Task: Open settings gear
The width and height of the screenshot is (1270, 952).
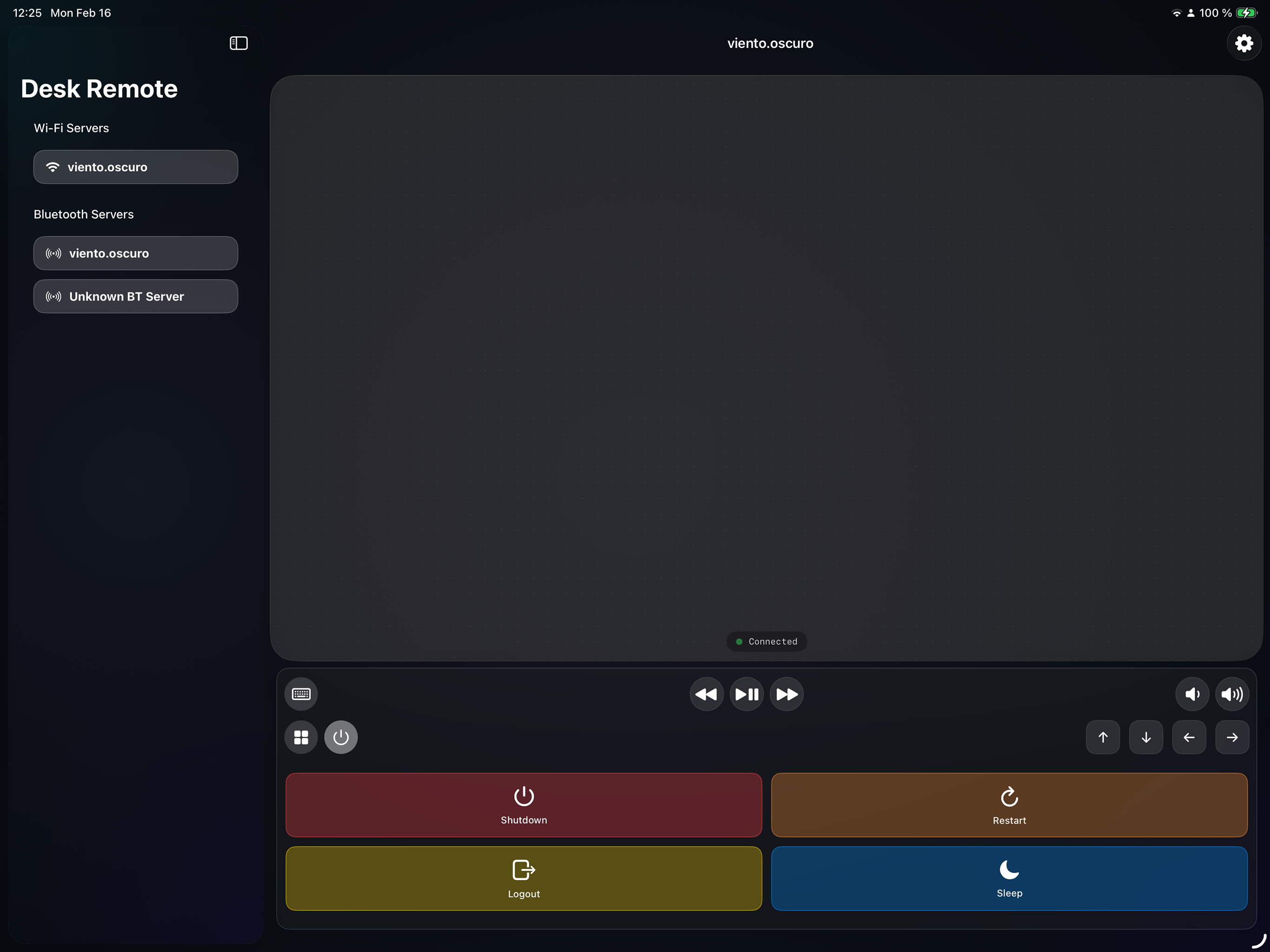Action: coord(1244,43)
